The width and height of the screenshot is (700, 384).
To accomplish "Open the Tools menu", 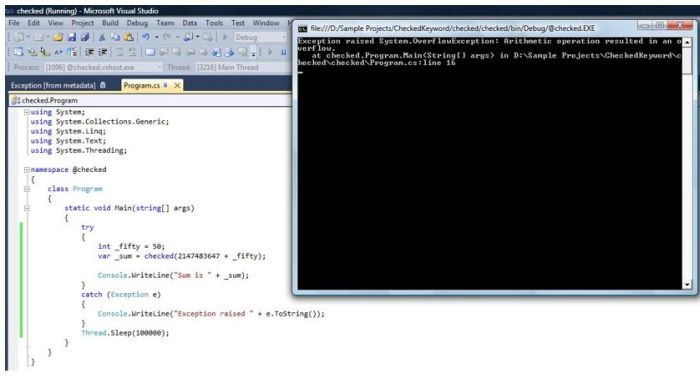I will pos(214,23).
